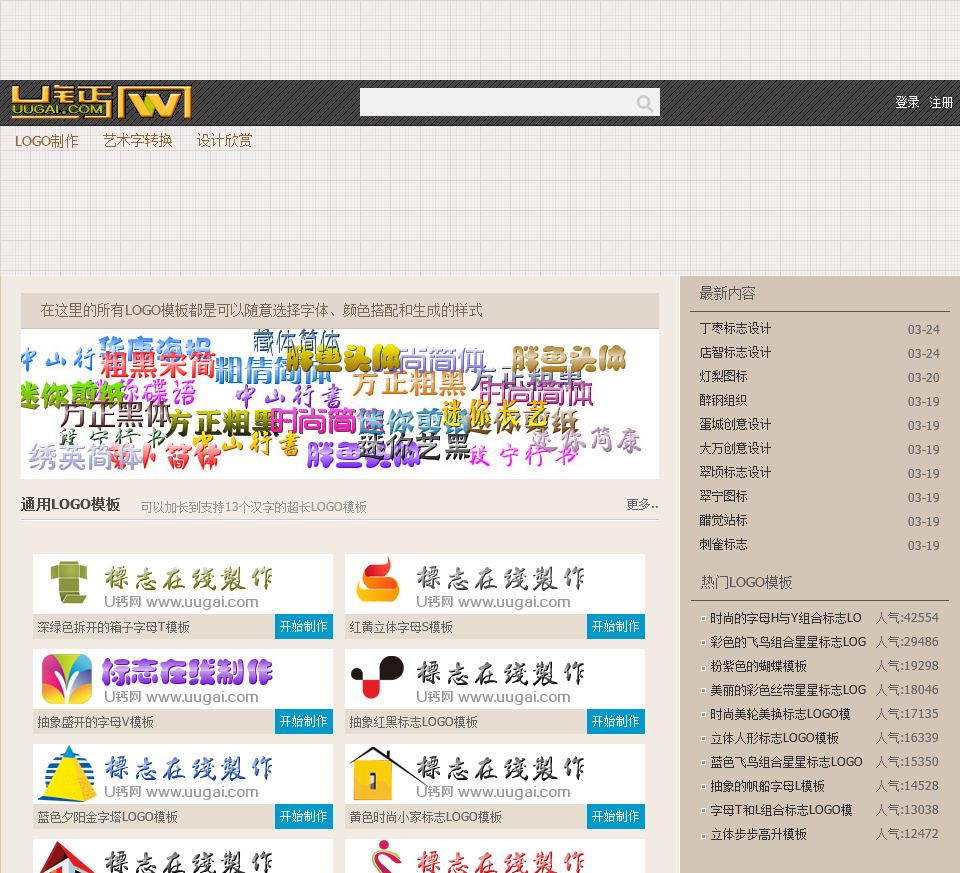Click the red house logo icon in the last row

pos(67,858)
